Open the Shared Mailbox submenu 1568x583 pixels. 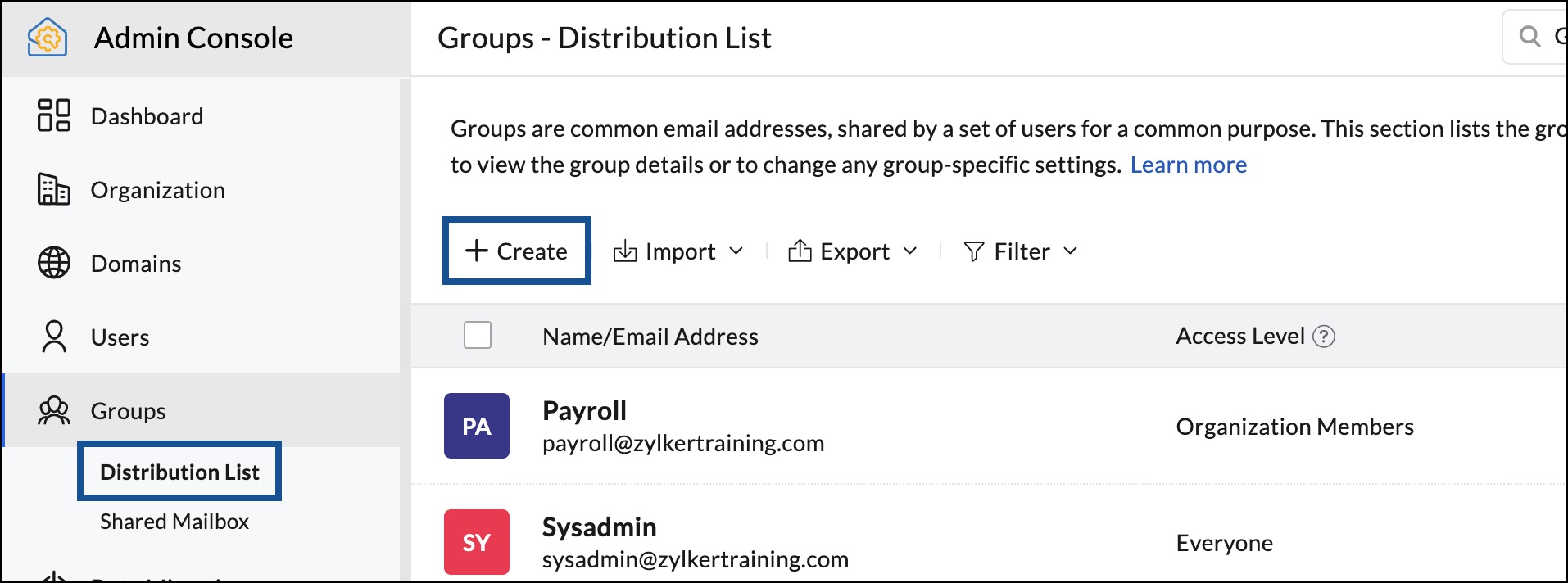coord(174,522)
